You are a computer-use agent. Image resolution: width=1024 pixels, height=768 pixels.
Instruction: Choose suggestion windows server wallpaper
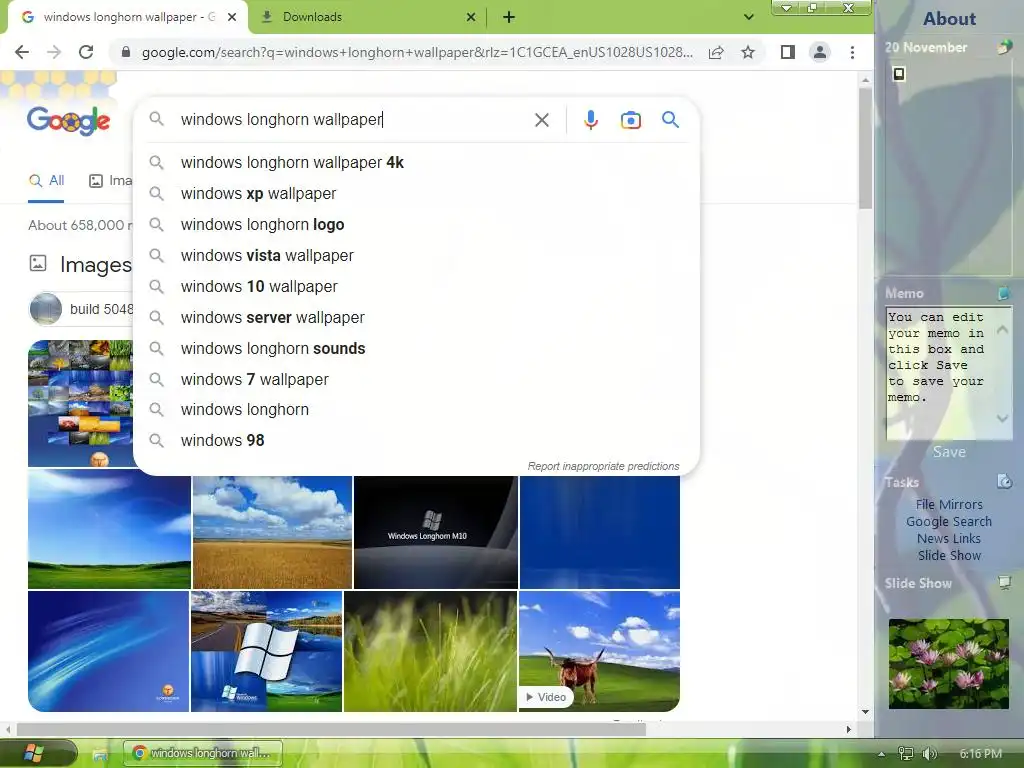[x=416, y=318]
